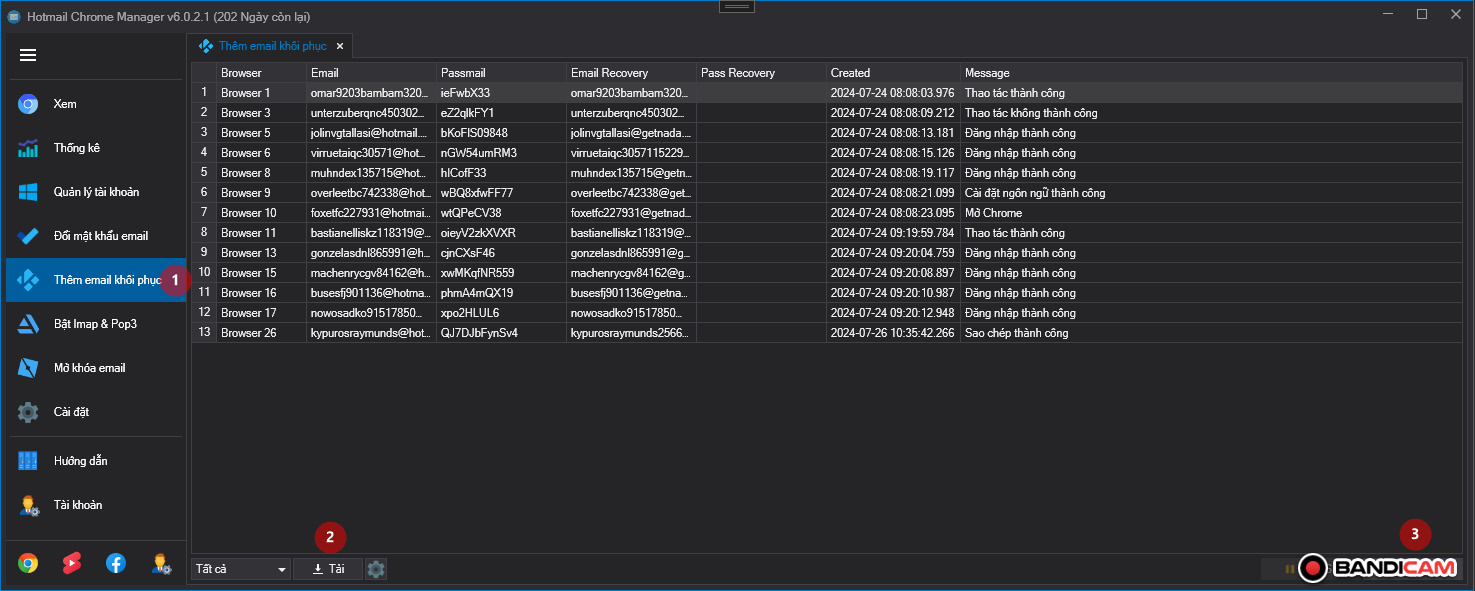Open Mở khóa email section
This screenshot has width=1475, height=591.
pyautogui.click(x=89, y=368)
